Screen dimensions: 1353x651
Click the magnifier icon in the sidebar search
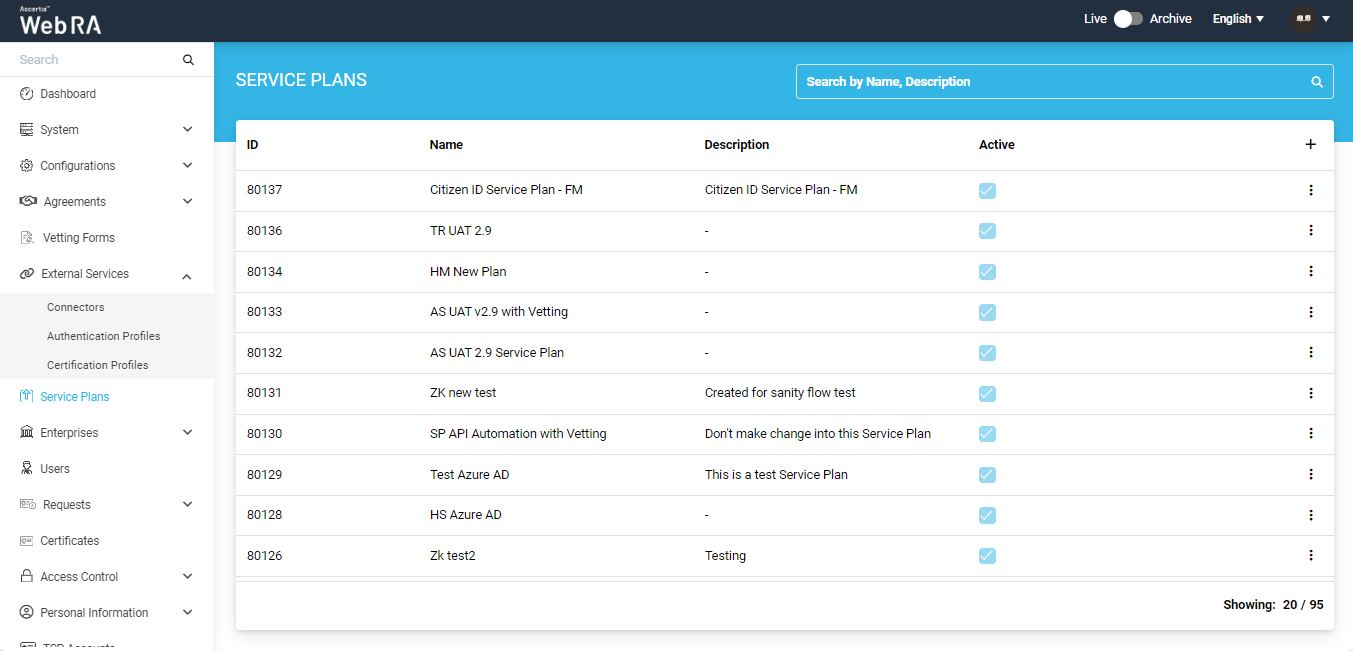tap(188, 60)
